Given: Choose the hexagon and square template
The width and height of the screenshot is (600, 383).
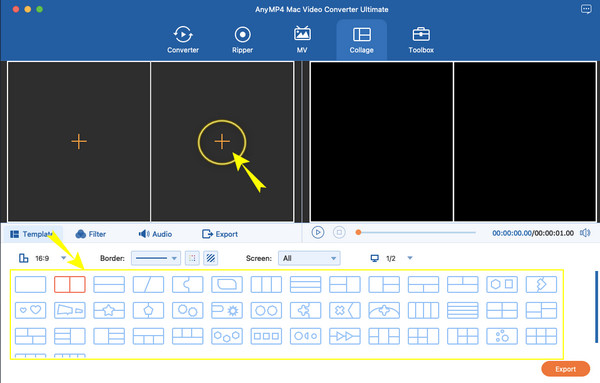Looking at the screenshot, I should coord(502,284).
